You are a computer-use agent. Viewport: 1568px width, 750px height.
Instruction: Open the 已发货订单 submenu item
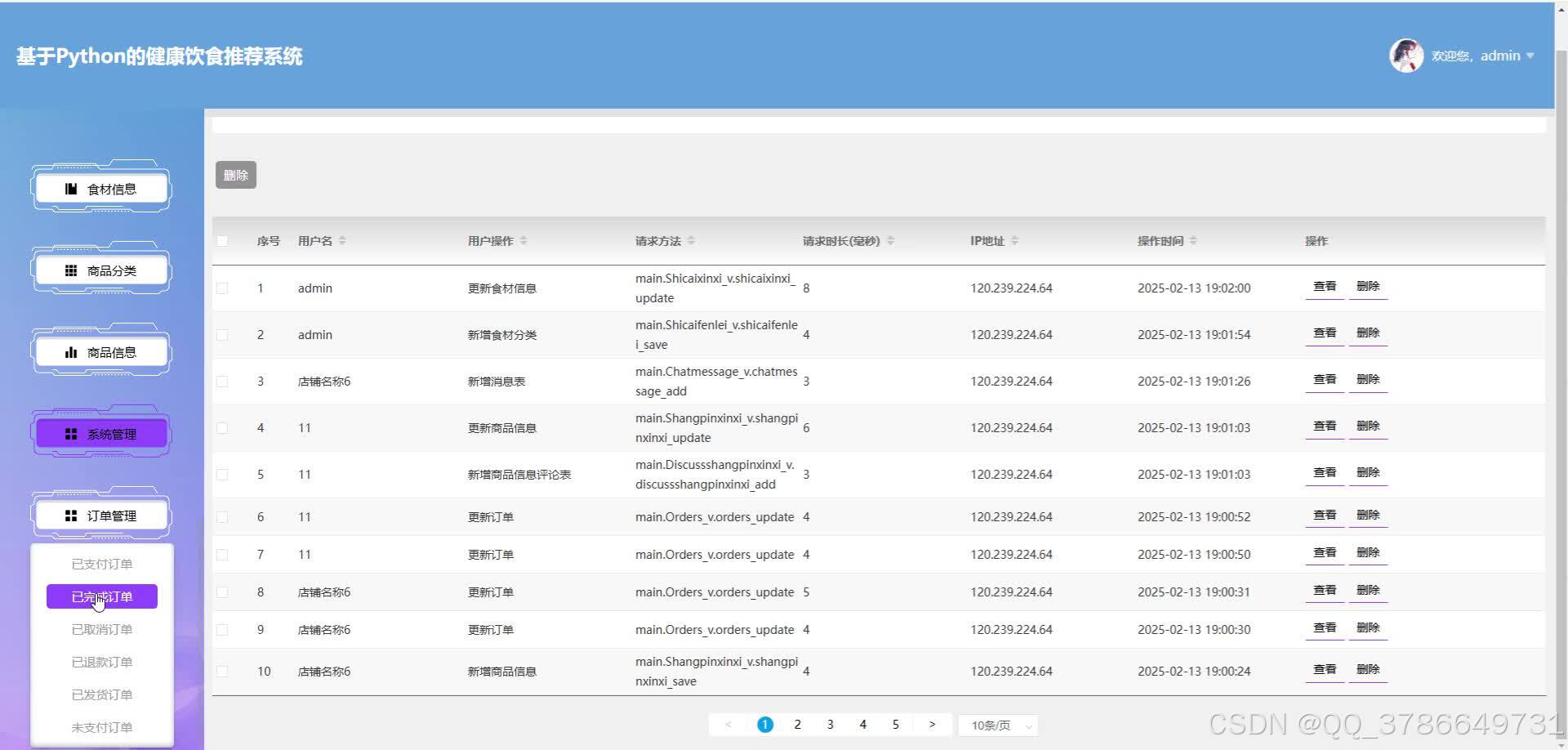tap(102, 694)
